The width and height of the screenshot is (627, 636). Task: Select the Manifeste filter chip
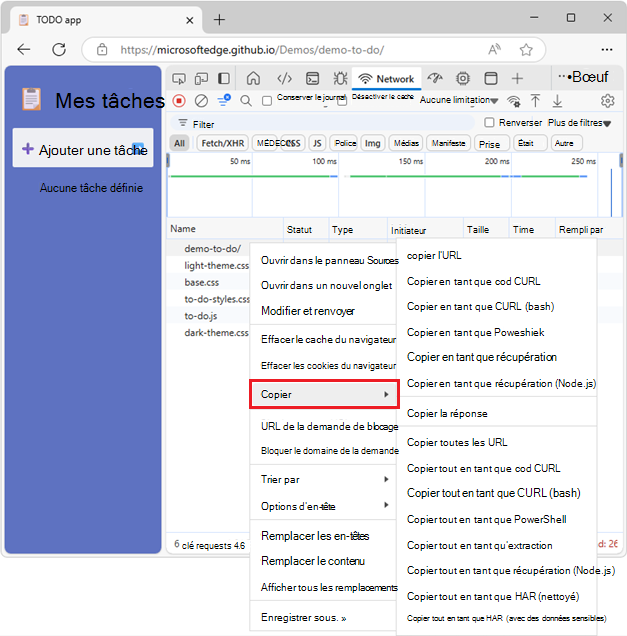[x=448, y=143]
